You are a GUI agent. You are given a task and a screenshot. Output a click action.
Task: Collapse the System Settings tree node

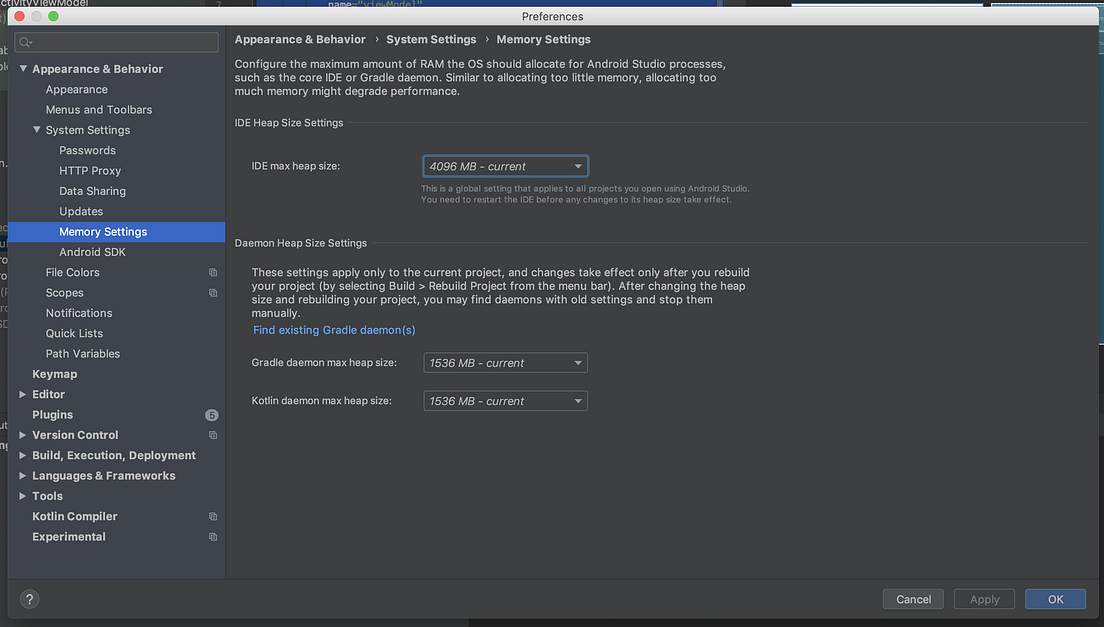37,129
